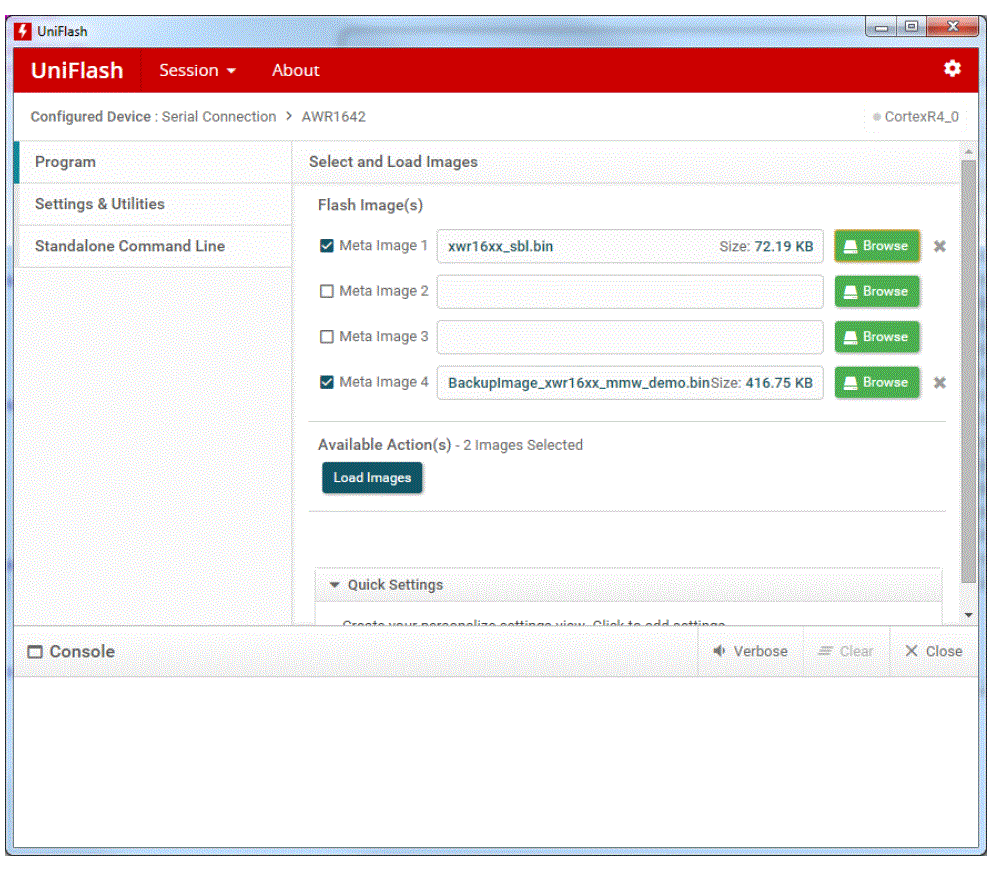Browse for a Meta Image 3 file
The width and height of the screenshot is (1007, 870).
877,337
